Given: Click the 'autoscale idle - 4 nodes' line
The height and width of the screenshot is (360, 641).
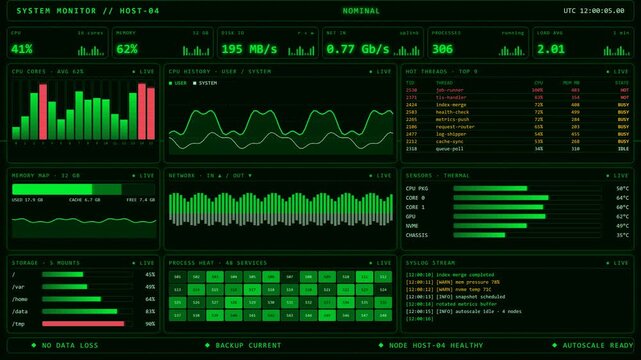Looking at the screenshot, I should [x=464, y=312].
